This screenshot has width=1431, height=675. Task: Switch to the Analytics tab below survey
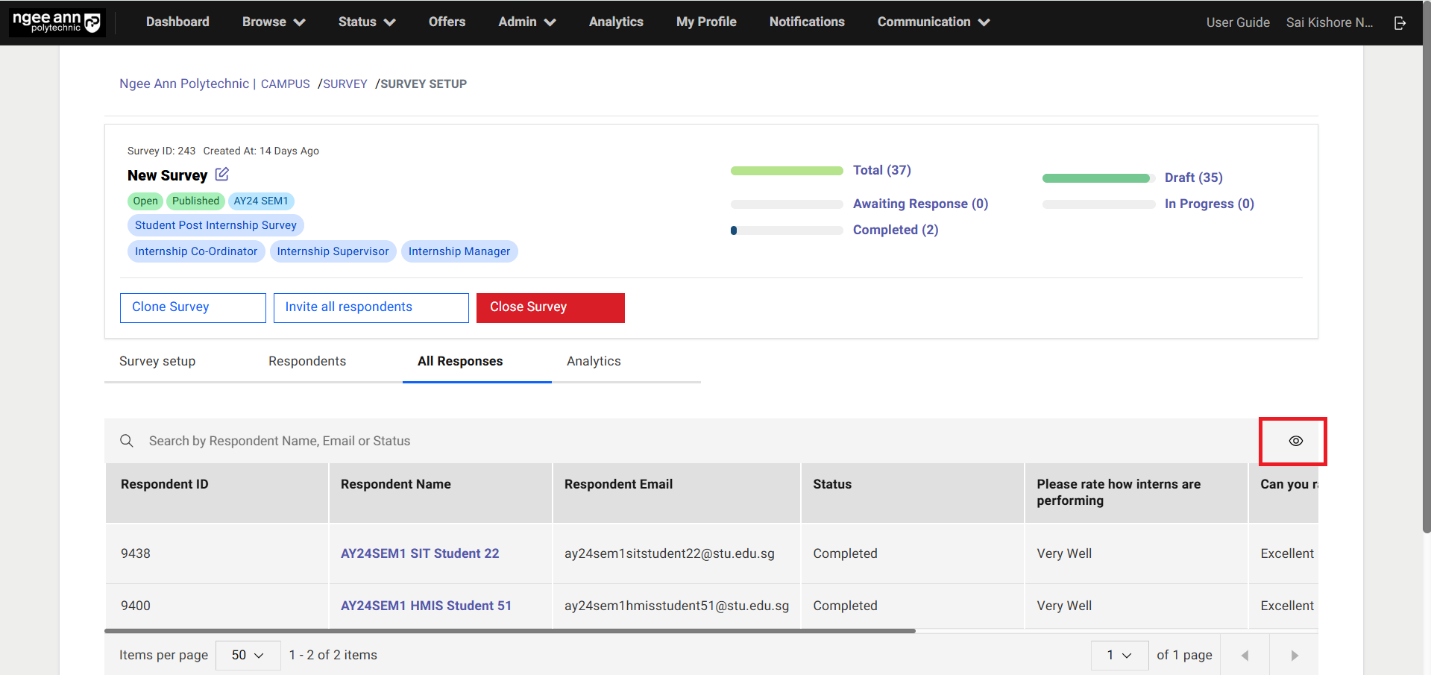(x=593, y=361)
